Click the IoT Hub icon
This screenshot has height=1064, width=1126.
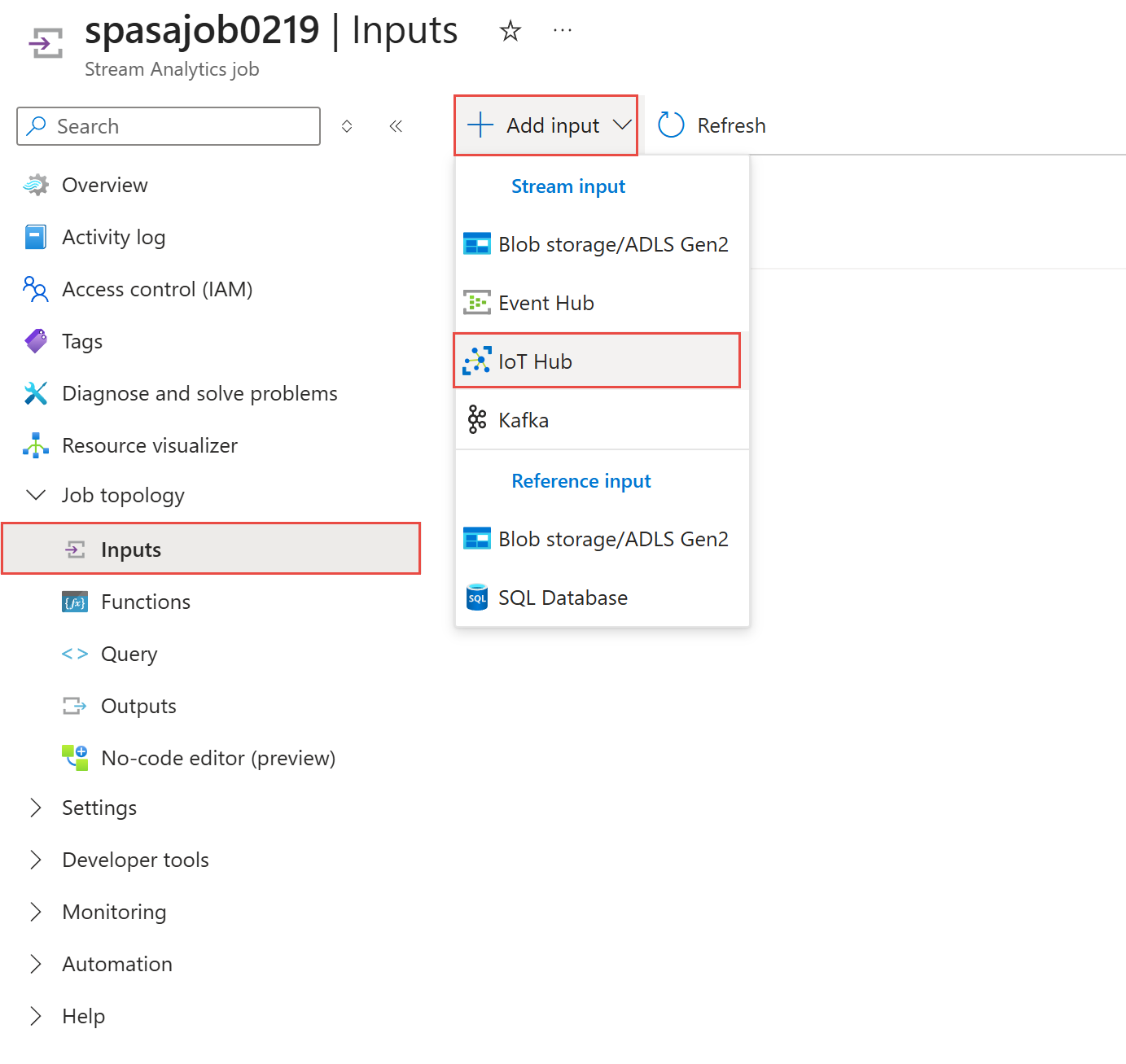(476, 361)
